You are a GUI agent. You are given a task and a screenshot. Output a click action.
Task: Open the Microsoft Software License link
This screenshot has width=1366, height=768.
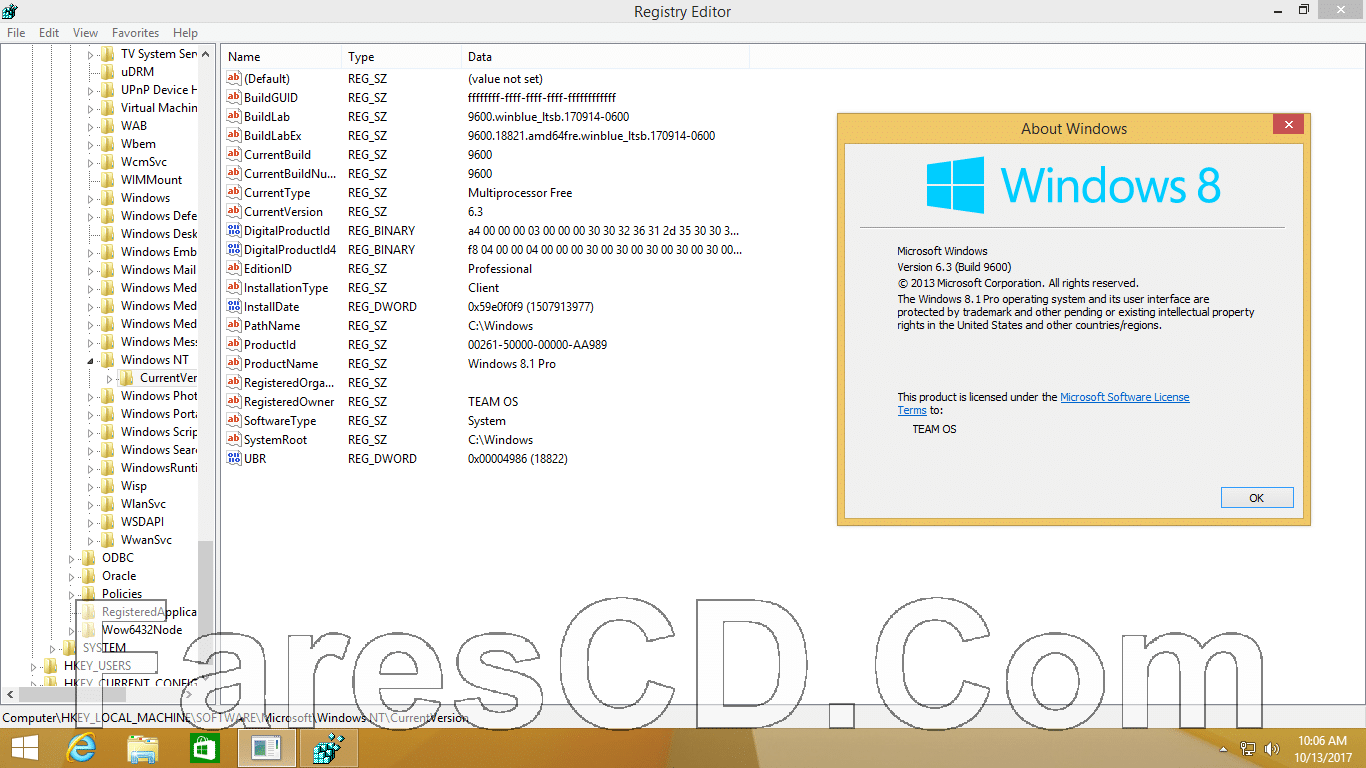[1125, 397]
